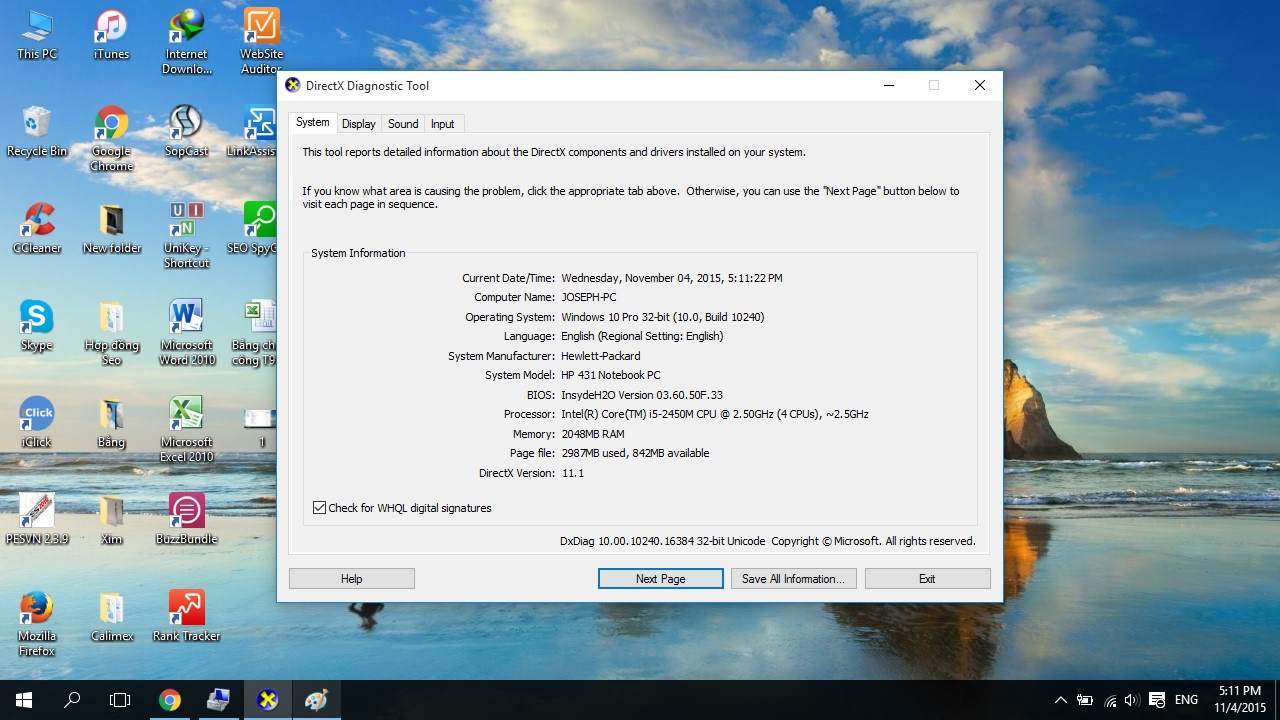Switch to the Sound tab
1280x720 pixels.
tap(403, 124)
